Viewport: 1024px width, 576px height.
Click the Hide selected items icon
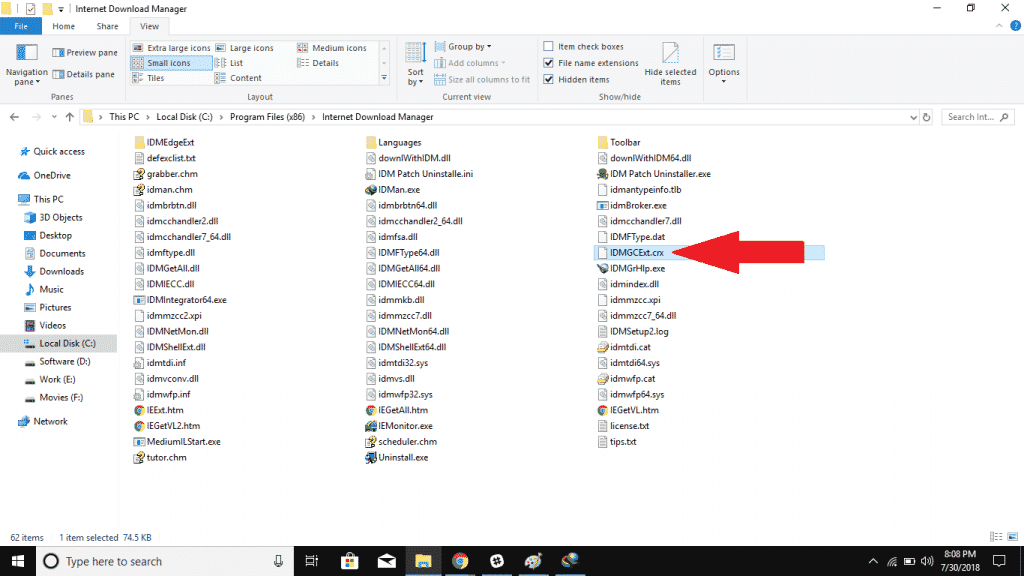pos(670,56)
